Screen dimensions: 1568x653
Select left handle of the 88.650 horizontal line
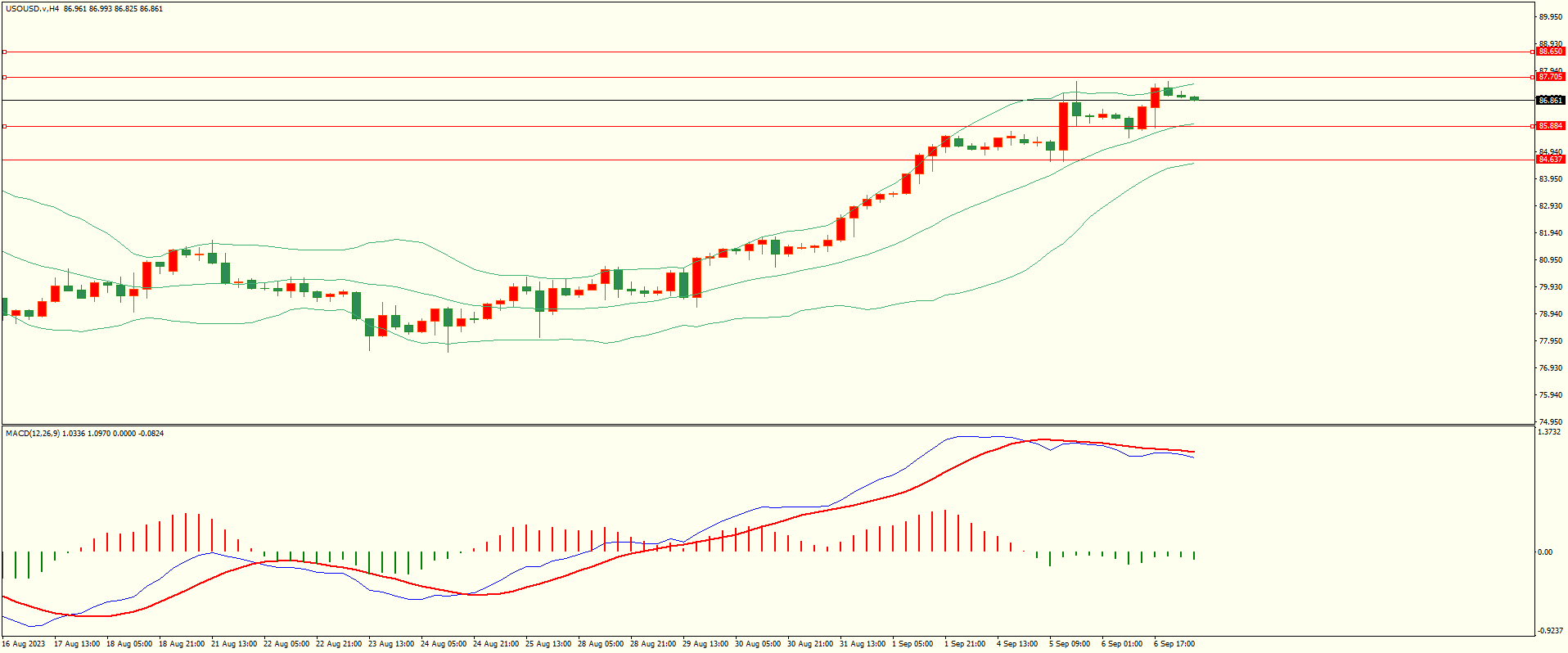[4, 52]
